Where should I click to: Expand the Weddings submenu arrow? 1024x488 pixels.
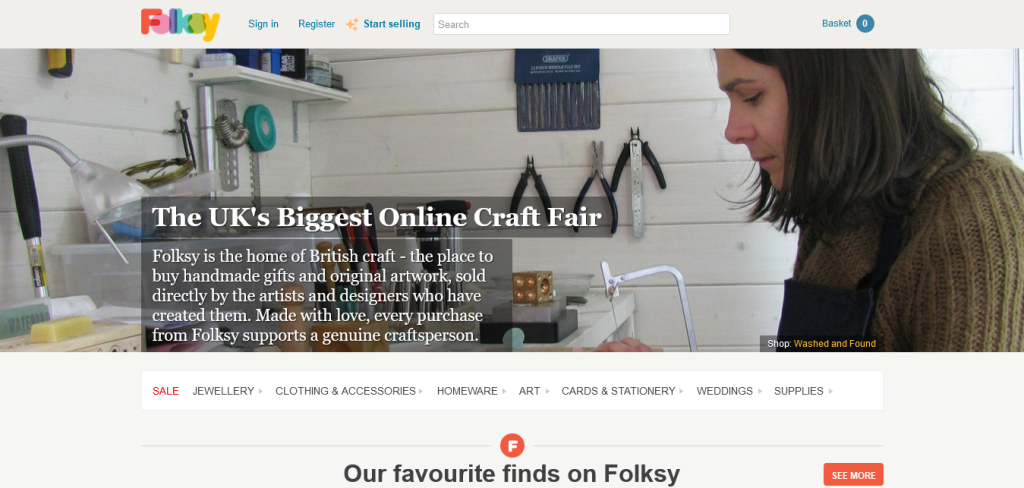point(760,391)
